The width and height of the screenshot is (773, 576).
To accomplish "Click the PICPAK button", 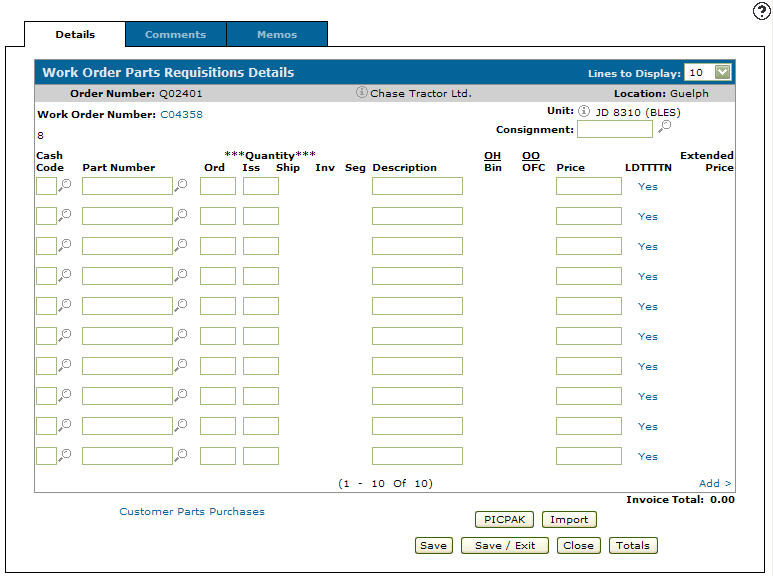I will click(x=504, y=519).
